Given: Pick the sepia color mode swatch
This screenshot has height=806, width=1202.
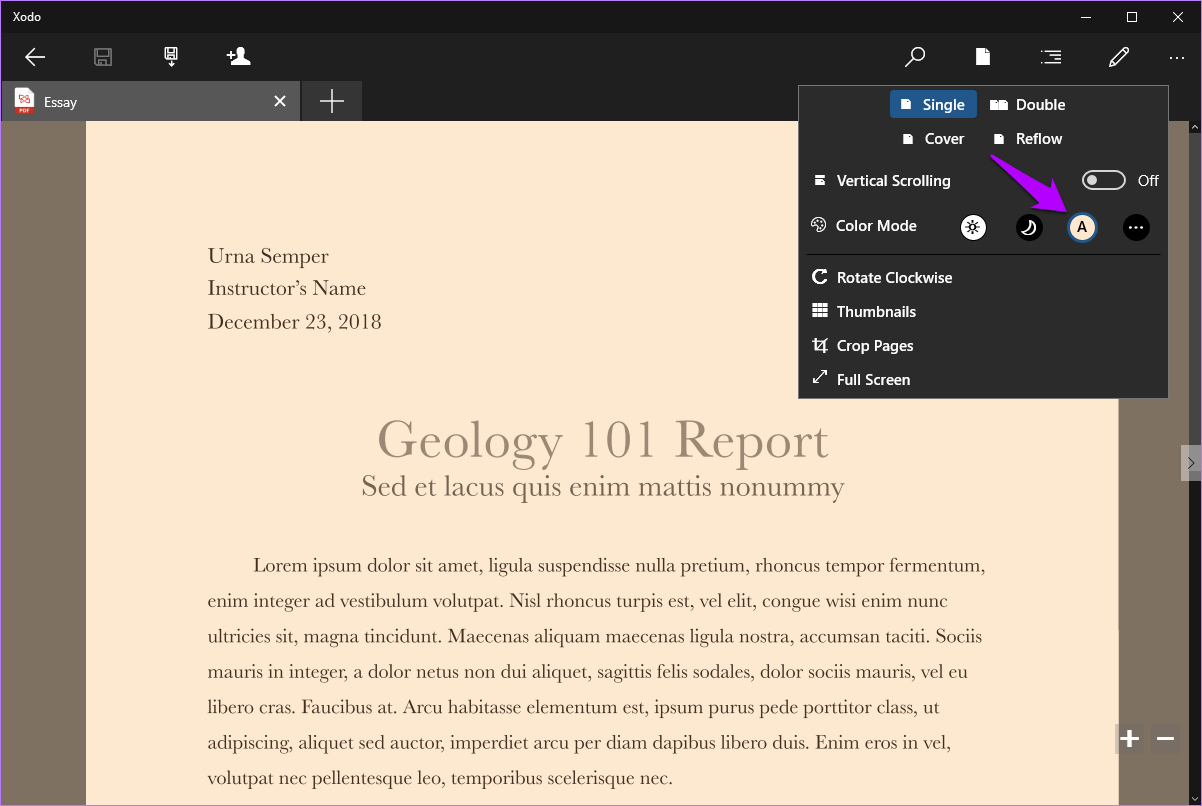Looking at the screenshot, I should pos(1081,227).
